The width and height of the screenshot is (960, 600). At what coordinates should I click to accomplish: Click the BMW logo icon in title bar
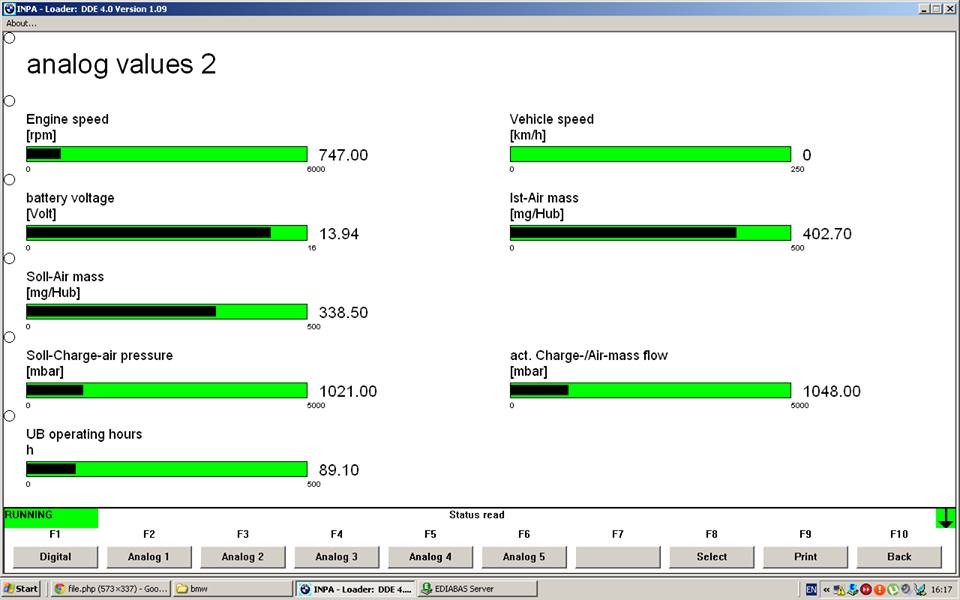click(x=8, y=8)
